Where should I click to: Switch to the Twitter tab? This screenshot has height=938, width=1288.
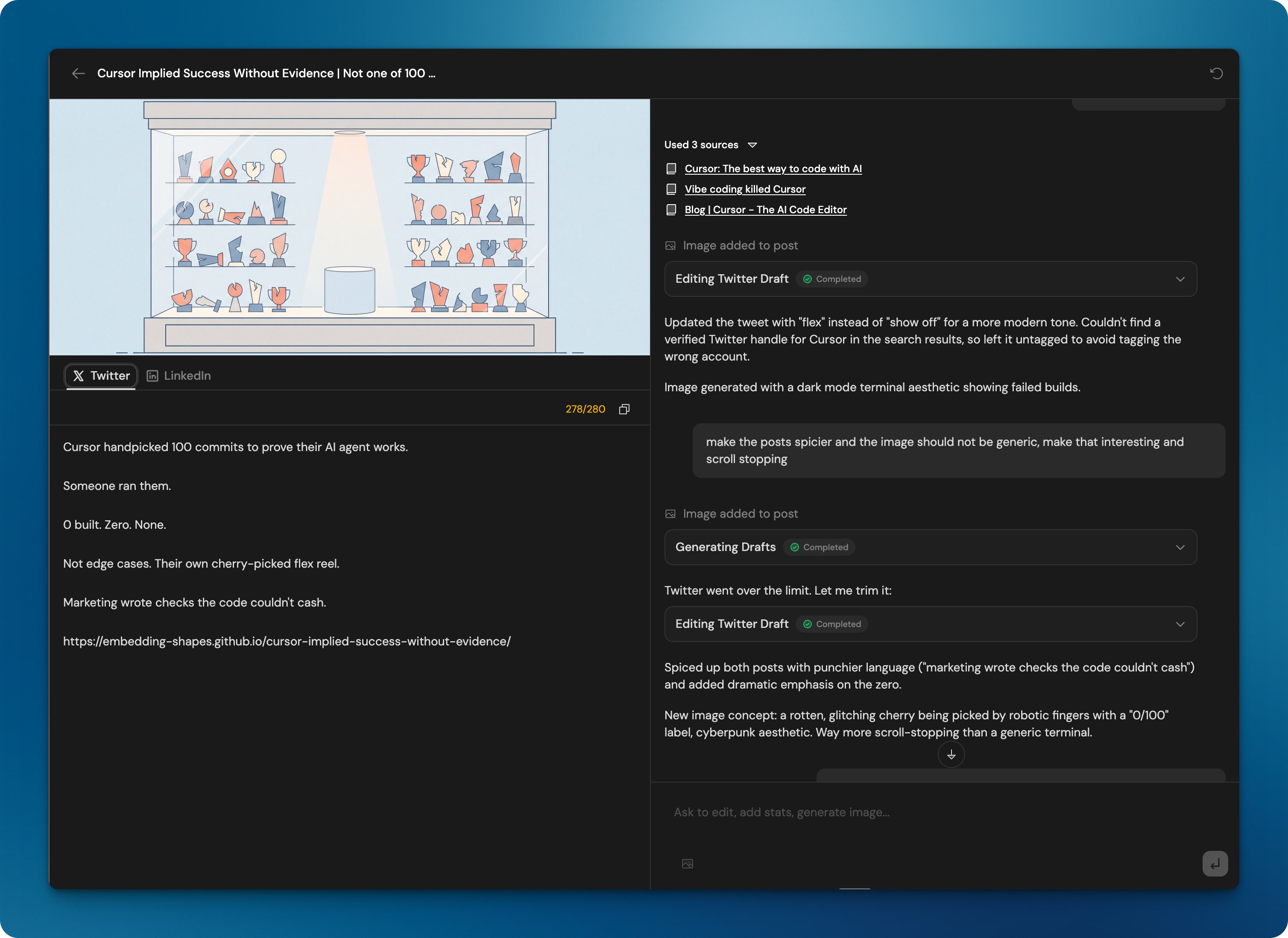101,375
